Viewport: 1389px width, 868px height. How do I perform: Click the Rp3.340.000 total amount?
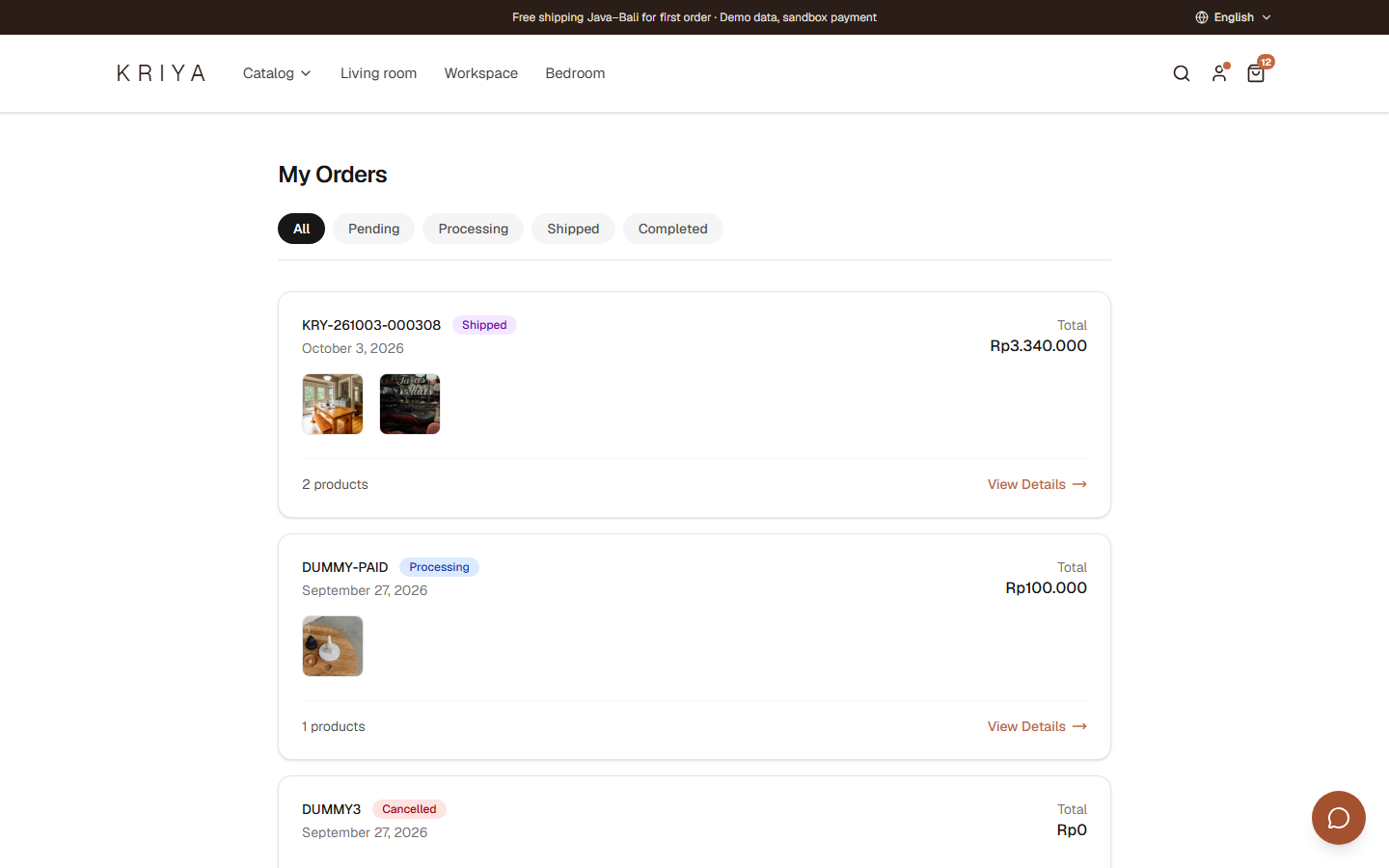point(1039,346)
